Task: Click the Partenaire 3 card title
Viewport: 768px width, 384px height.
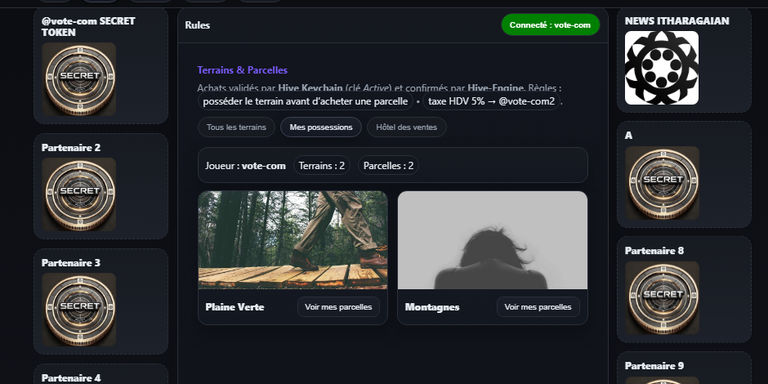Action: [71, 263]
